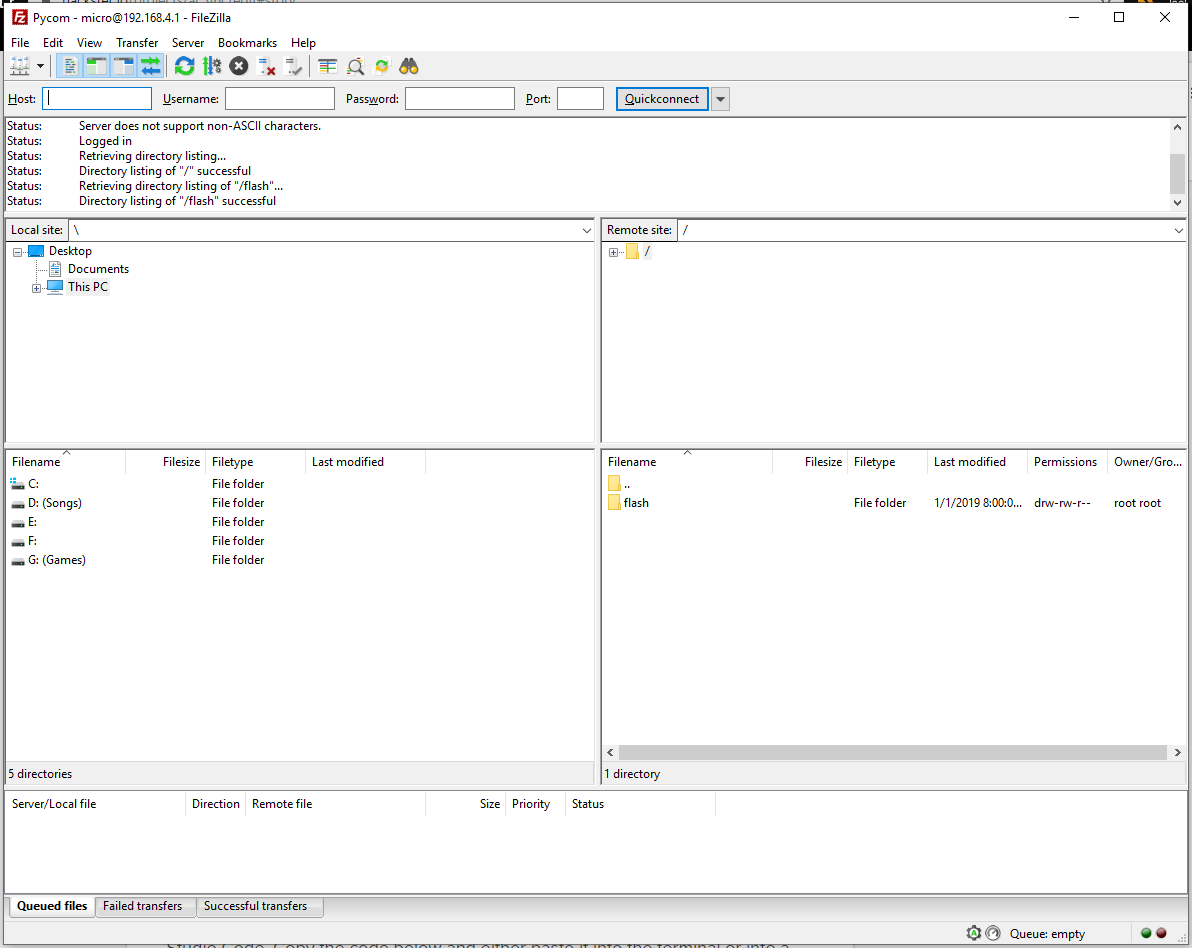Image resolution: width=1192 pixels, height=948 pixels.
Task: Click the disconnect from server icon
Action: [266, 67]
